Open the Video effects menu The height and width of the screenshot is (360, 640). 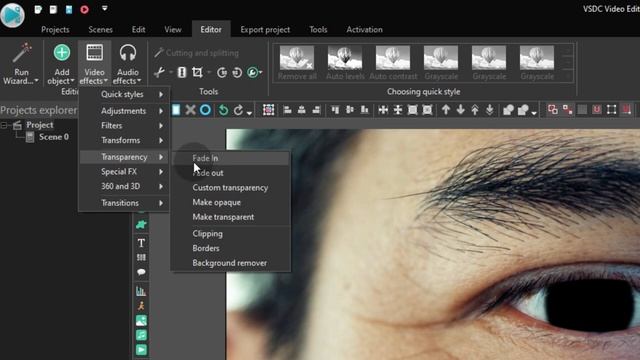[x=94, y=63]
